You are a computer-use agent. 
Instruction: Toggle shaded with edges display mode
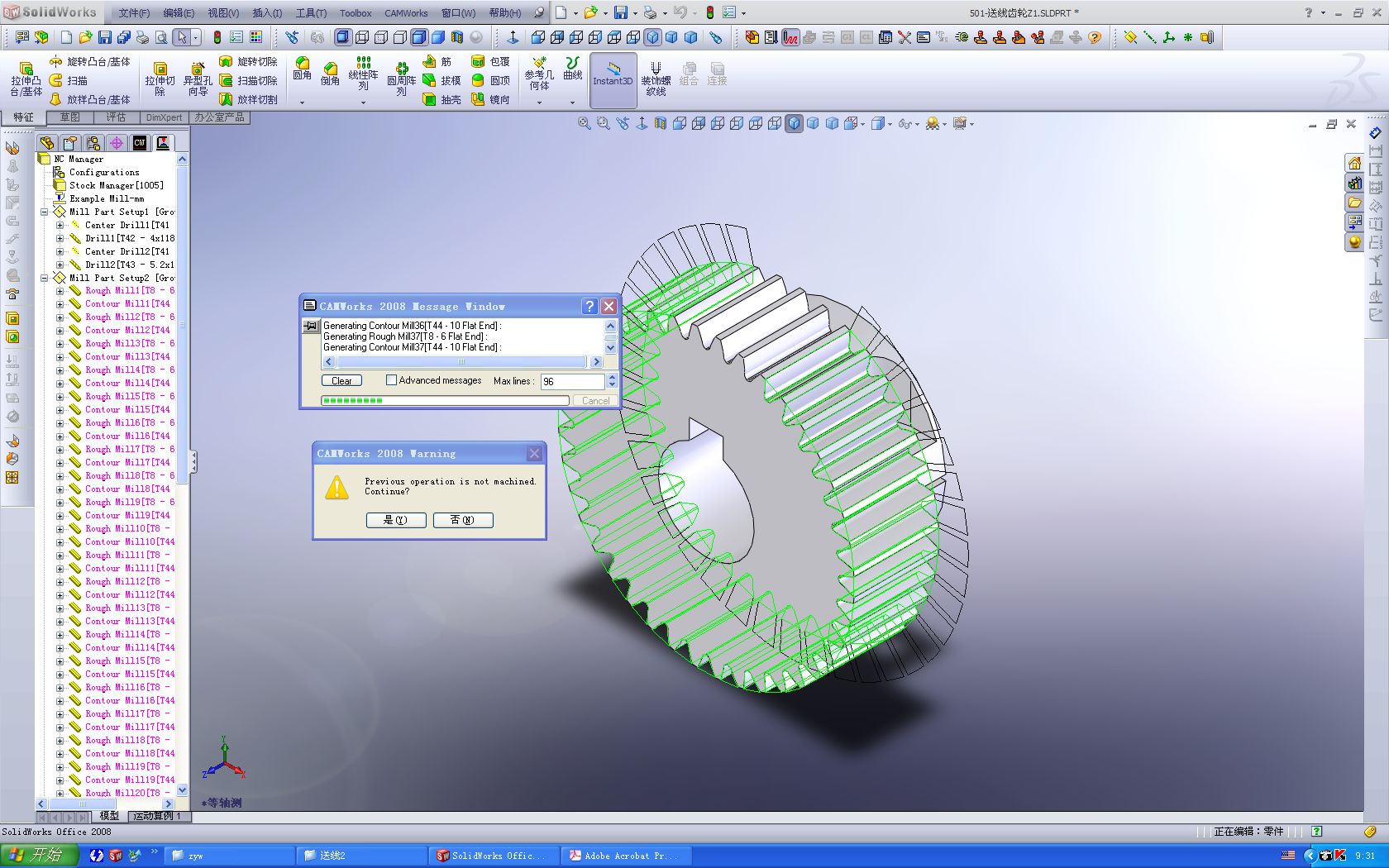click(419, 37)
